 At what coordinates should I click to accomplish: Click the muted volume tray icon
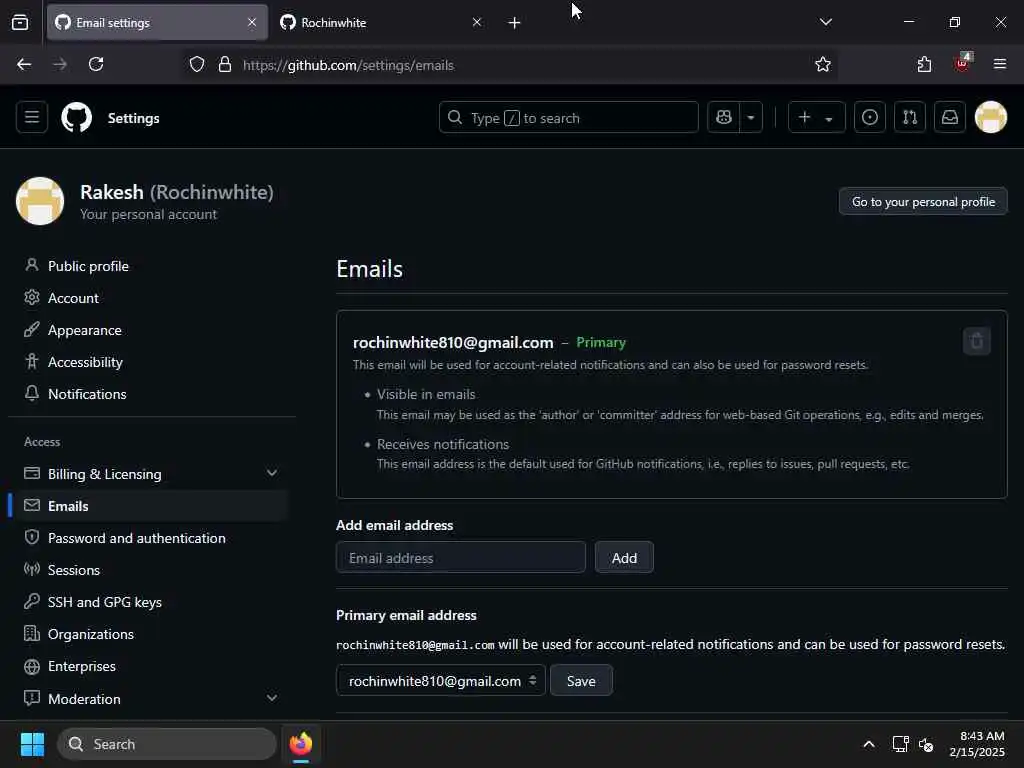tap(925, 744)
